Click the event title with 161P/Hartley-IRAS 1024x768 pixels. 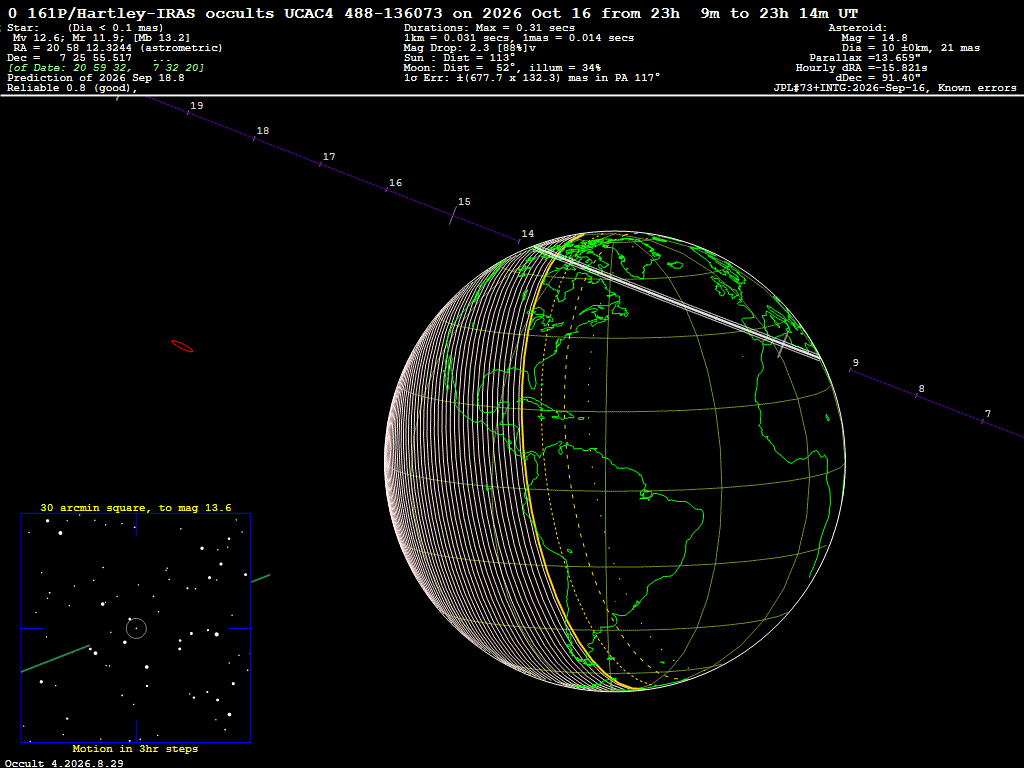pyautogui.click(x=433, y=13)
